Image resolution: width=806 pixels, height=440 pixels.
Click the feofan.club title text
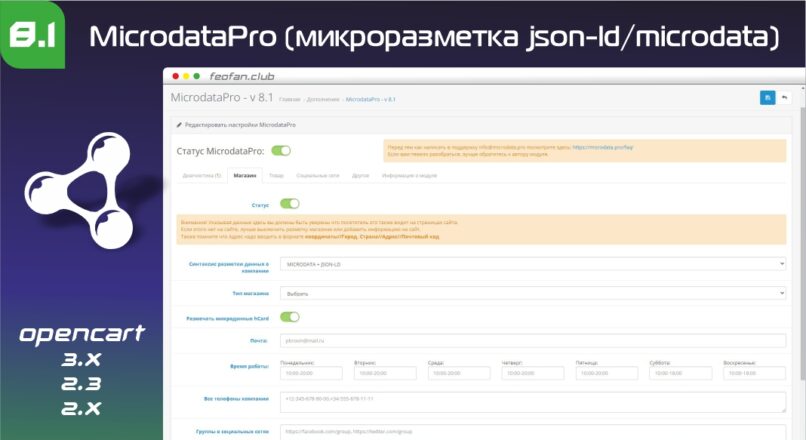coord(242,76)
